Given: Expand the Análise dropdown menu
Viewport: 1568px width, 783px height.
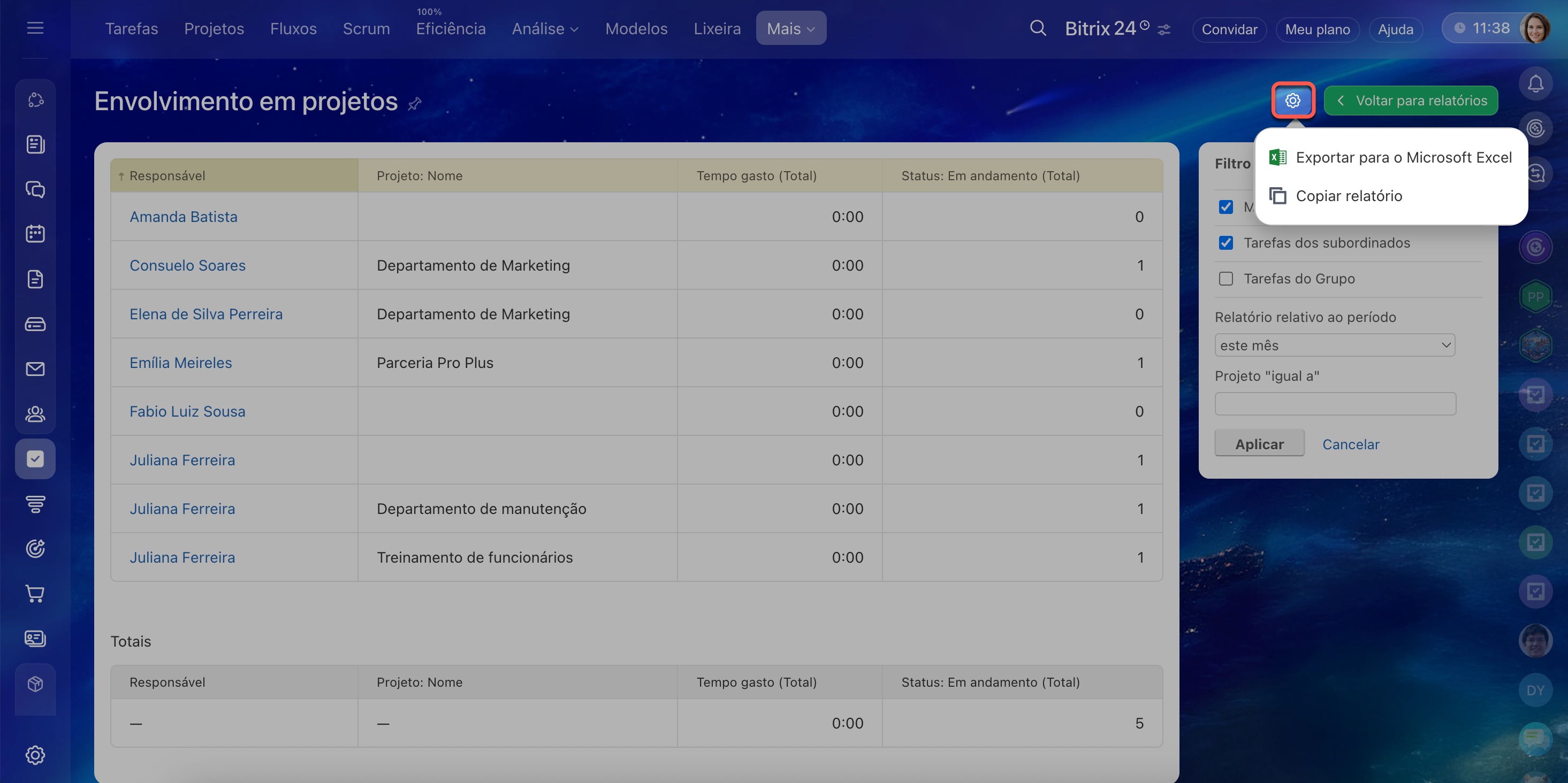Looking at the screenshot, I should tap(545, 28).
